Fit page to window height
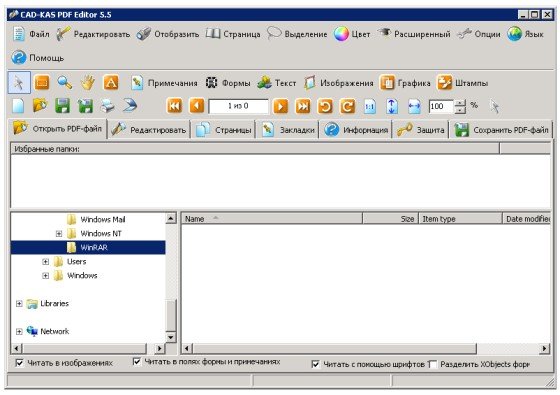Image resolution: width=560 pixels, height=395 pixels. tap(392, 106)
